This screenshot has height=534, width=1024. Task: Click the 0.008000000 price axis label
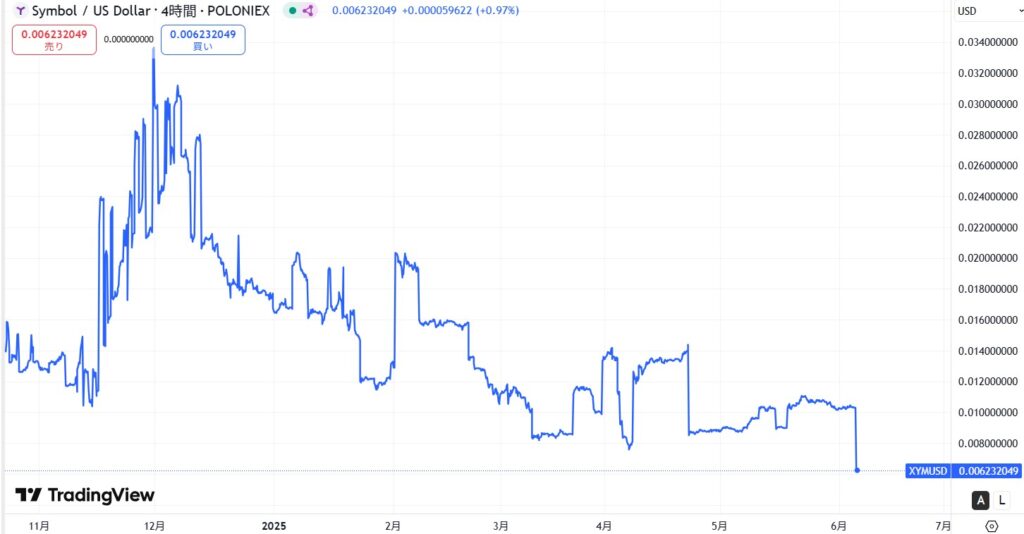click(987, 443)
